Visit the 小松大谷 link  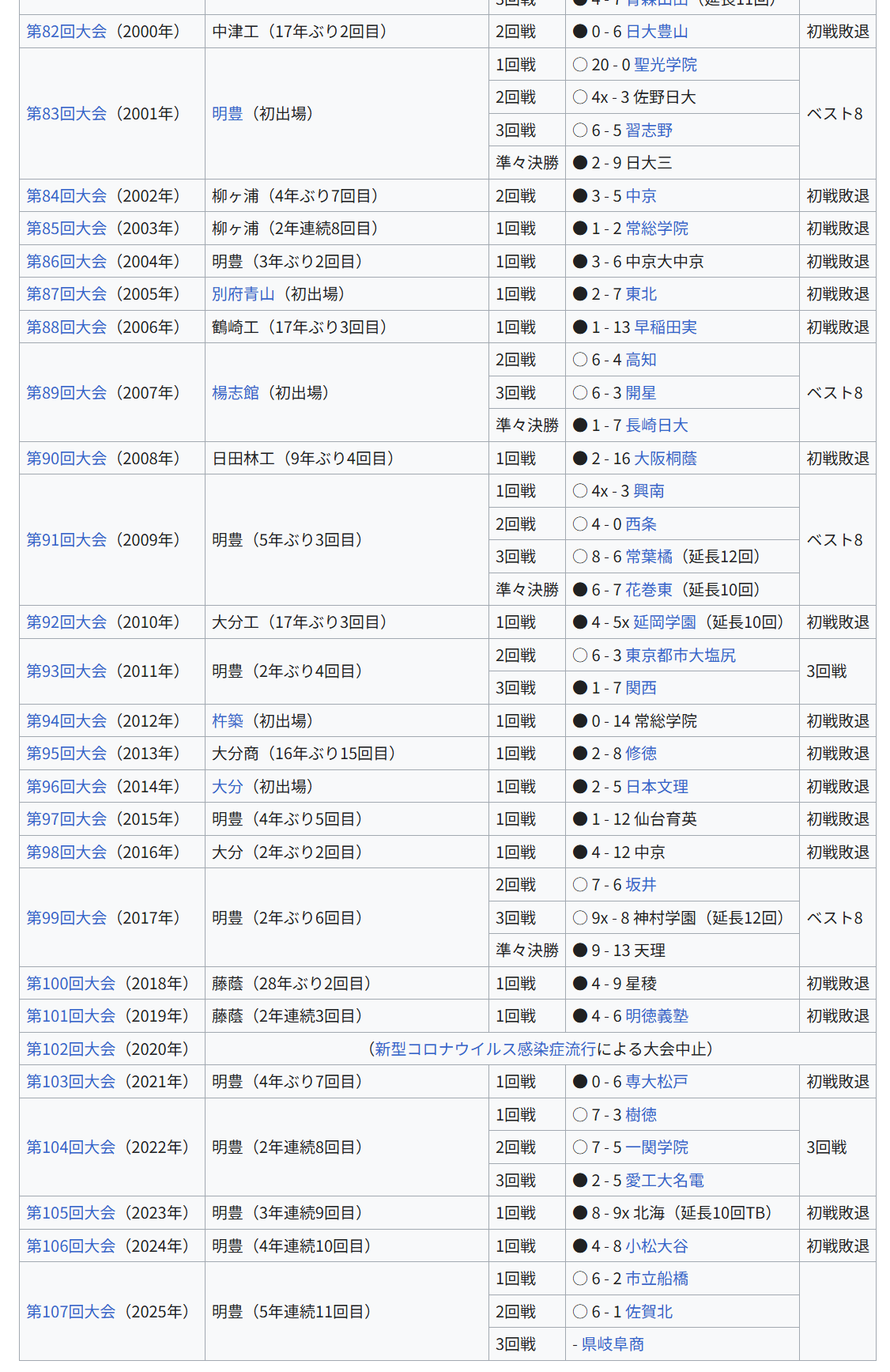657,1246
